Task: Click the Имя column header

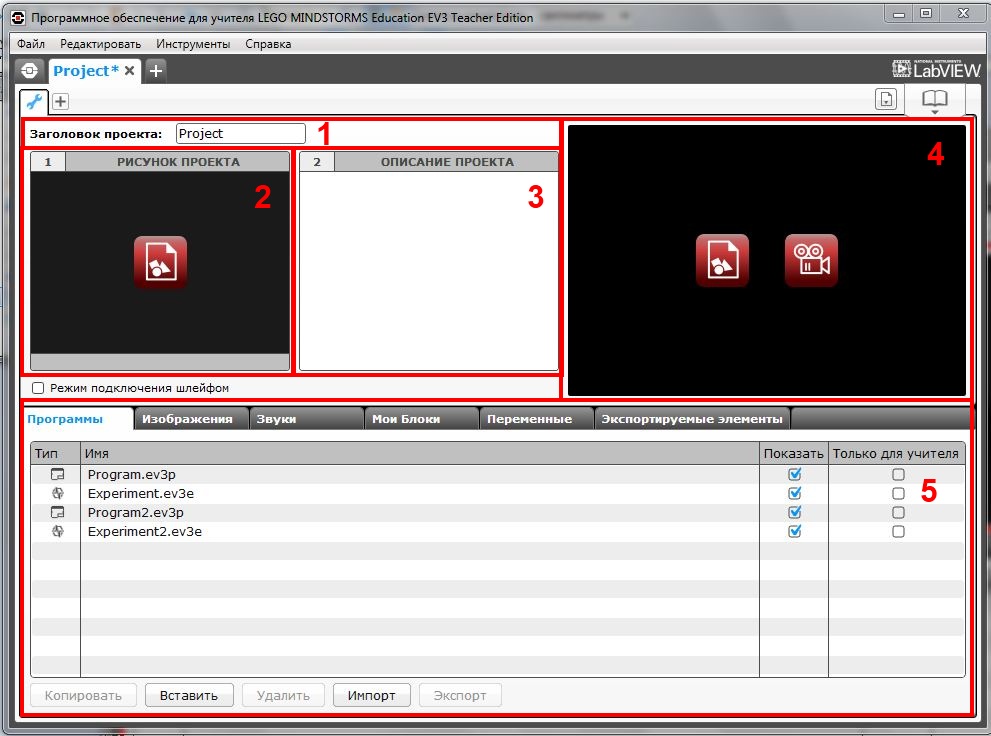Action: click(x=420, y=454)
